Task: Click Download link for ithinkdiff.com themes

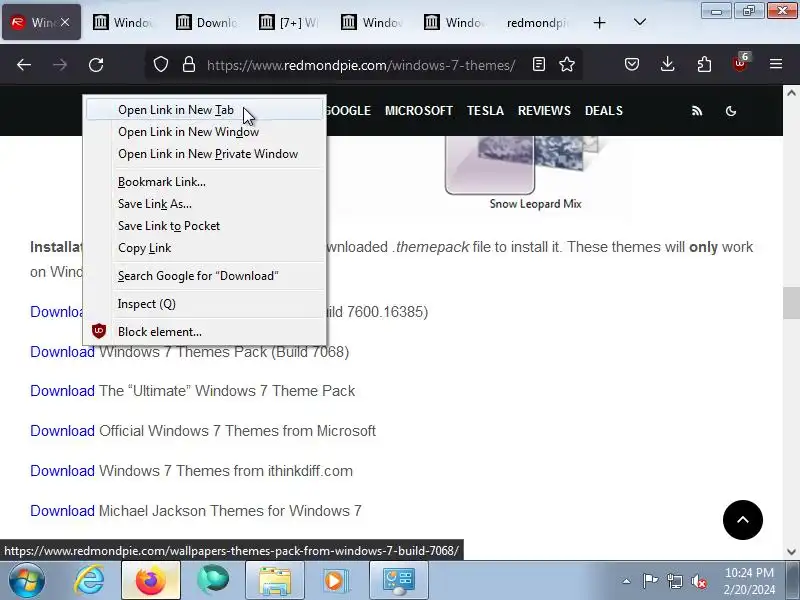Action: pos(62,471)
